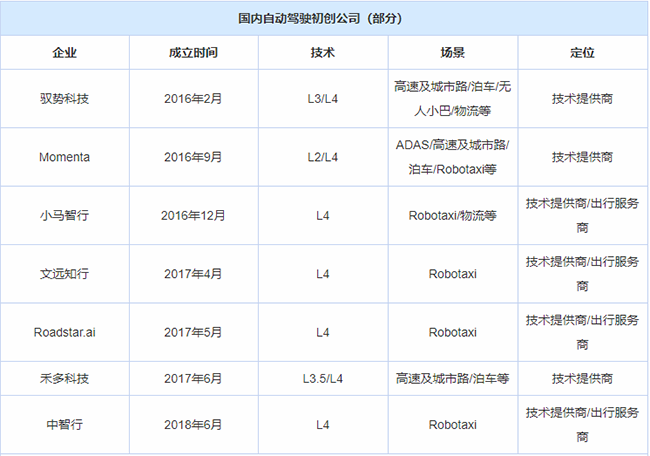
Task: Click the ADAS/高速及城市路/泊车/Robotaxi等 cell
Action: click(453, 157)
